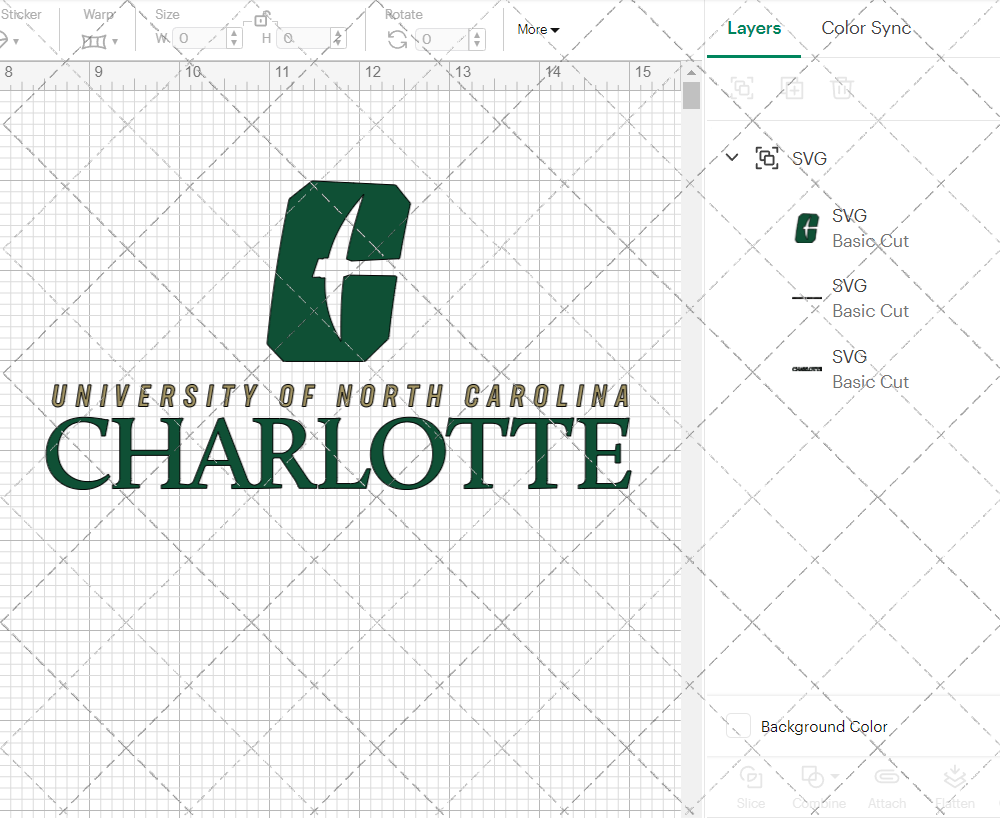Image resolution: width=1000 pixels, height=818 pixels.
Task: Open the Combine dropdown arrow
Action: [x=833, y=777]
